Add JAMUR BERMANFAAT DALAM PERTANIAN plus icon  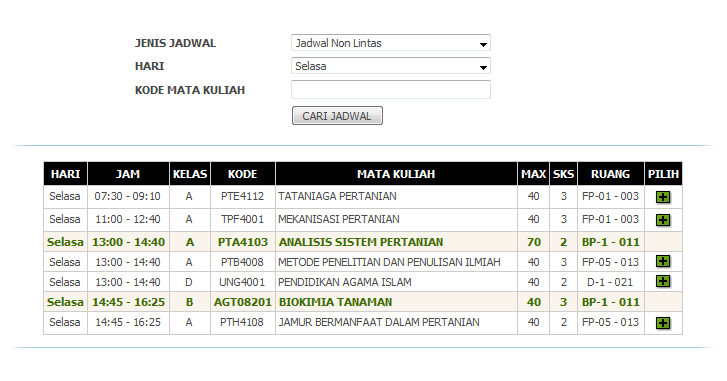pyautogui.click(x=663, y=323)
